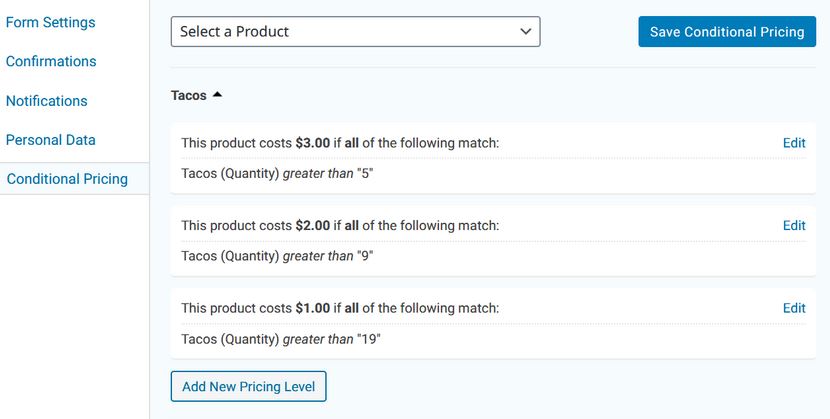Collapse the Tacos section triangle
This screenshot has width=830, height=419.
(x=217, y=95)
